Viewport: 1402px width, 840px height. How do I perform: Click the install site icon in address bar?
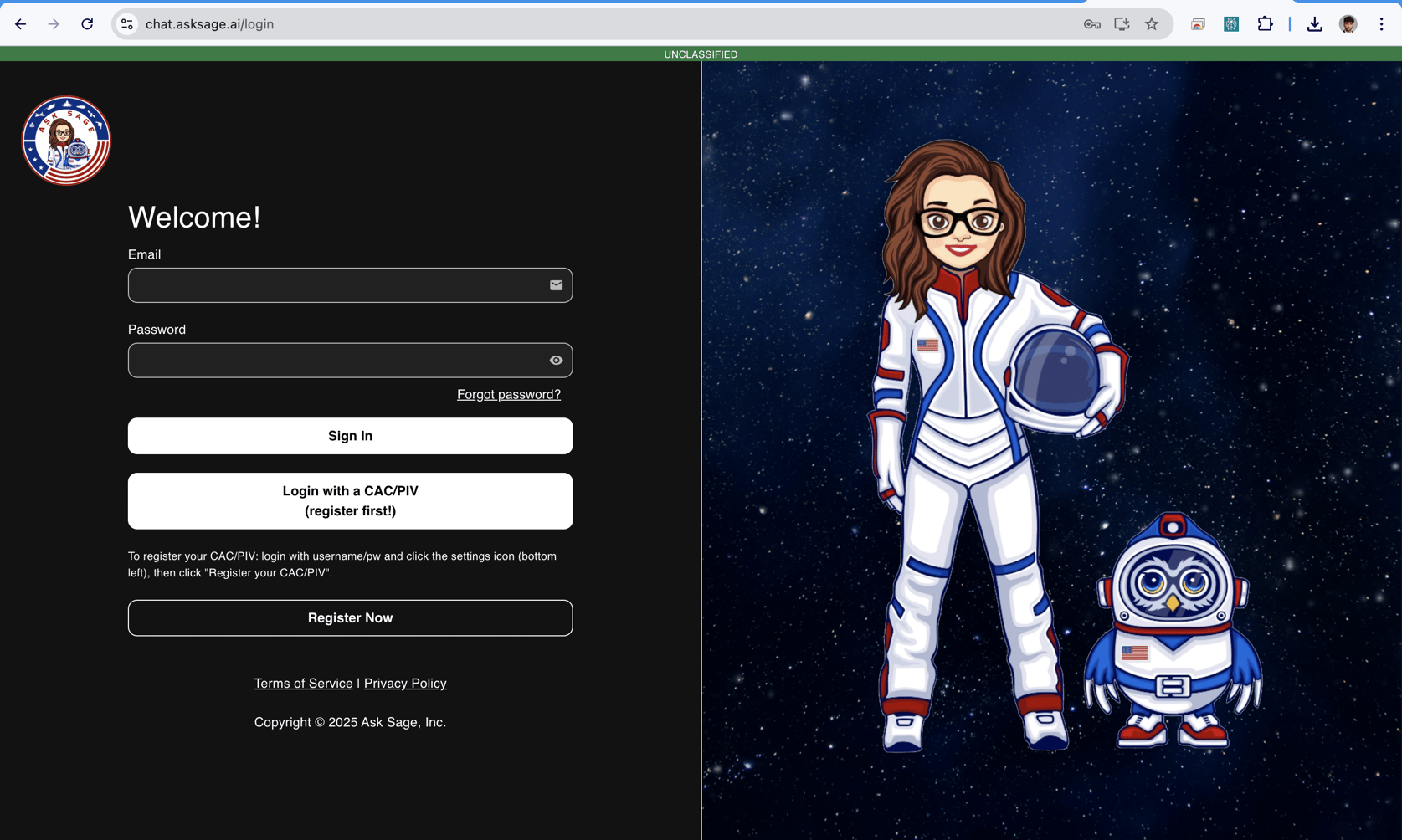pos(1122,24)
